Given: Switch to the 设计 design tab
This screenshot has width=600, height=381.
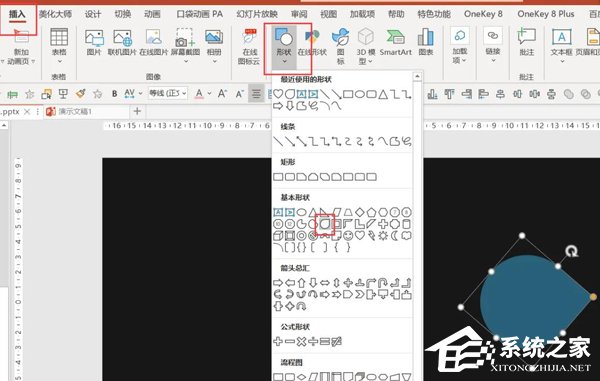Looking at the screenshot, I should [x=93, y=14].
